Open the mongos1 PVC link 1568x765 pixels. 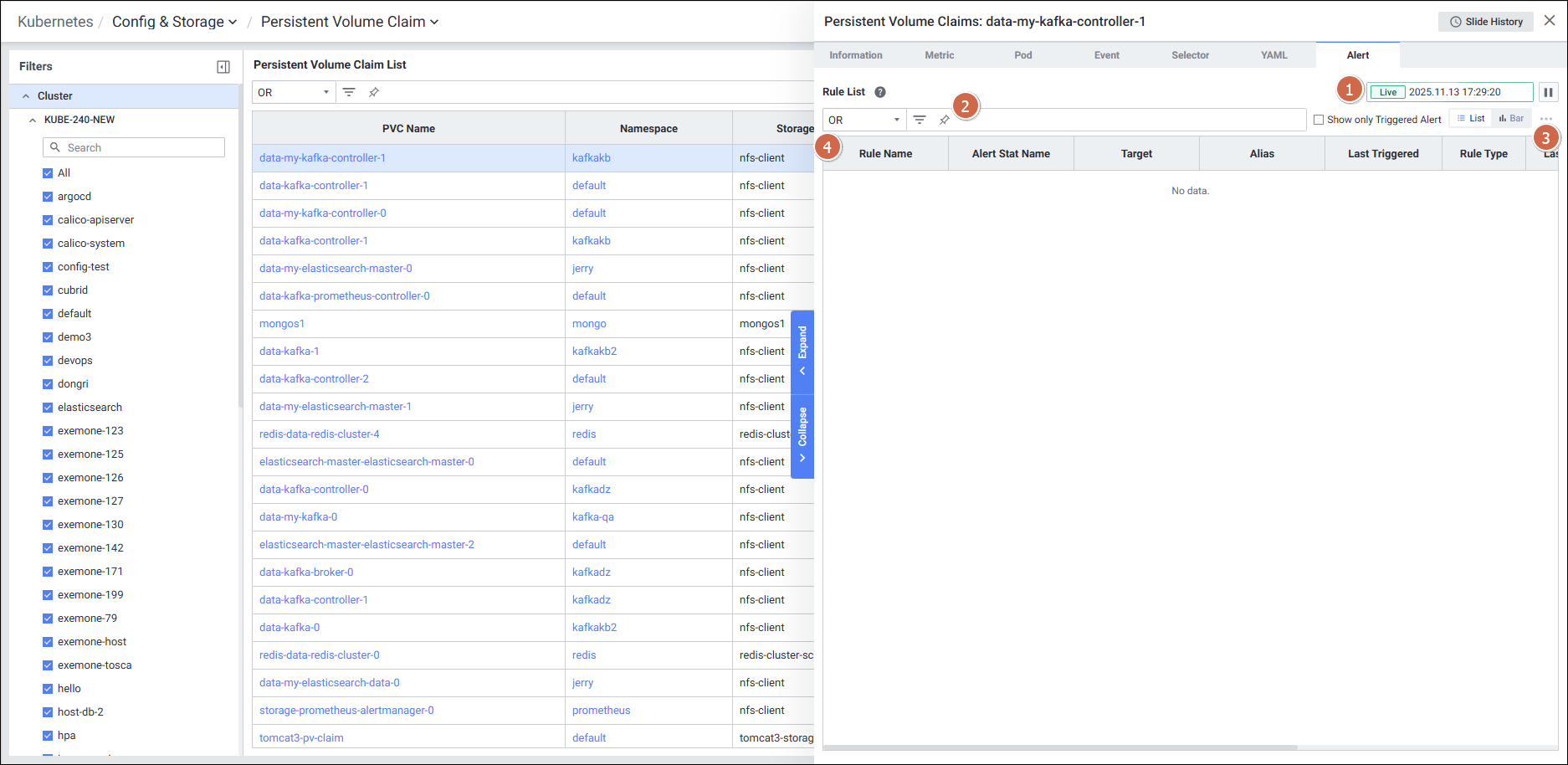pos(282,324)
